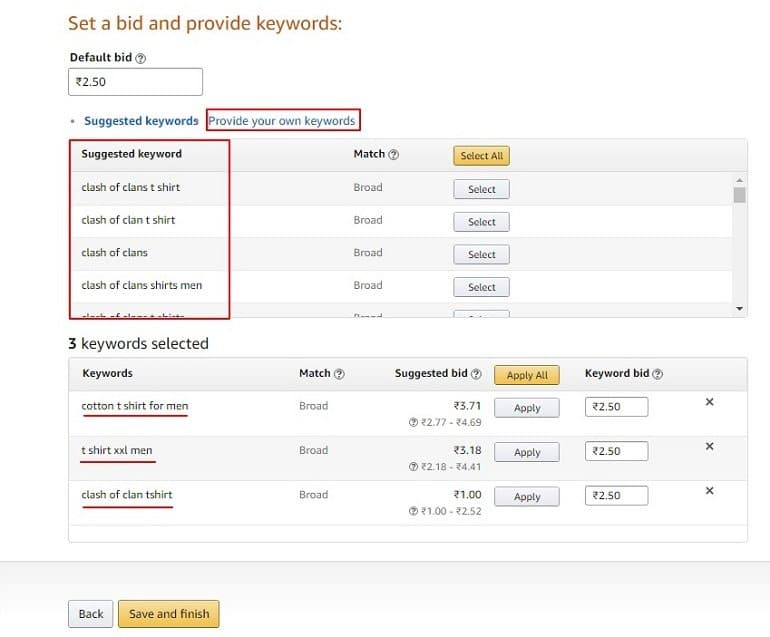Viewport: 770px width, 637px height.
Task: Click the suggested keyword list scrollbar thumb
Action: pos(740,195)
